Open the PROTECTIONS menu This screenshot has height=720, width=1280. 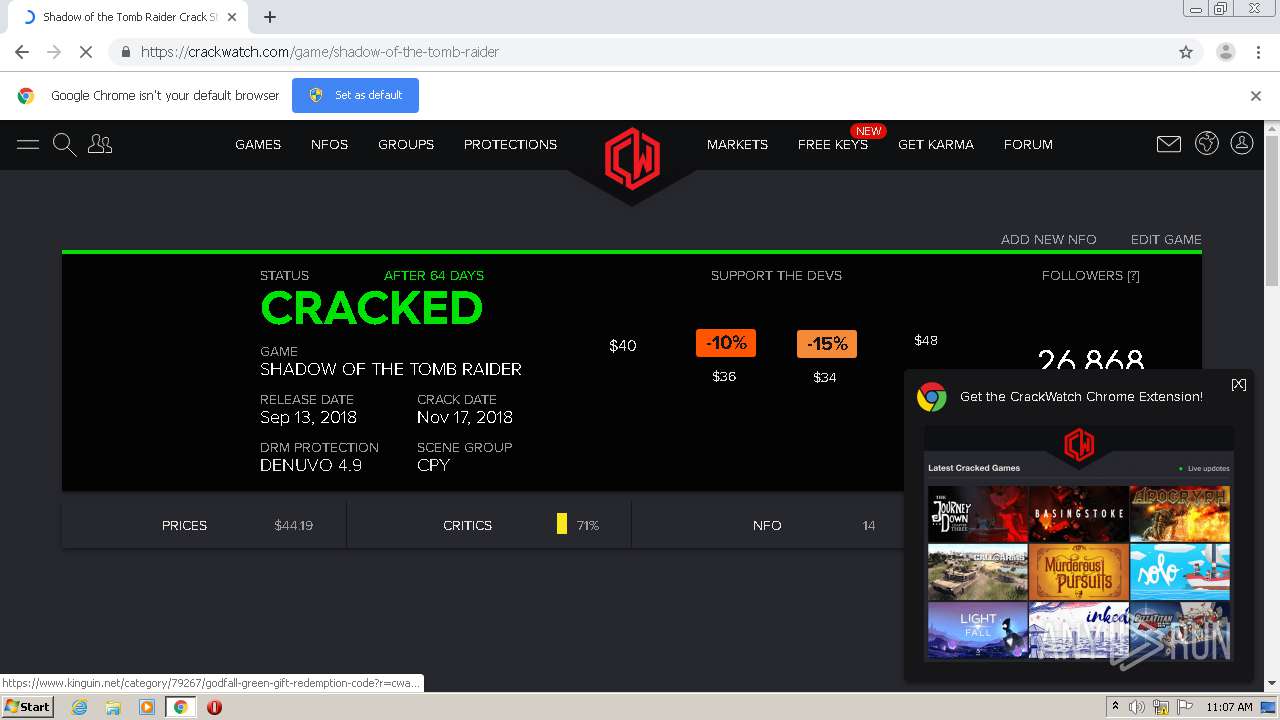pos(510,145)
